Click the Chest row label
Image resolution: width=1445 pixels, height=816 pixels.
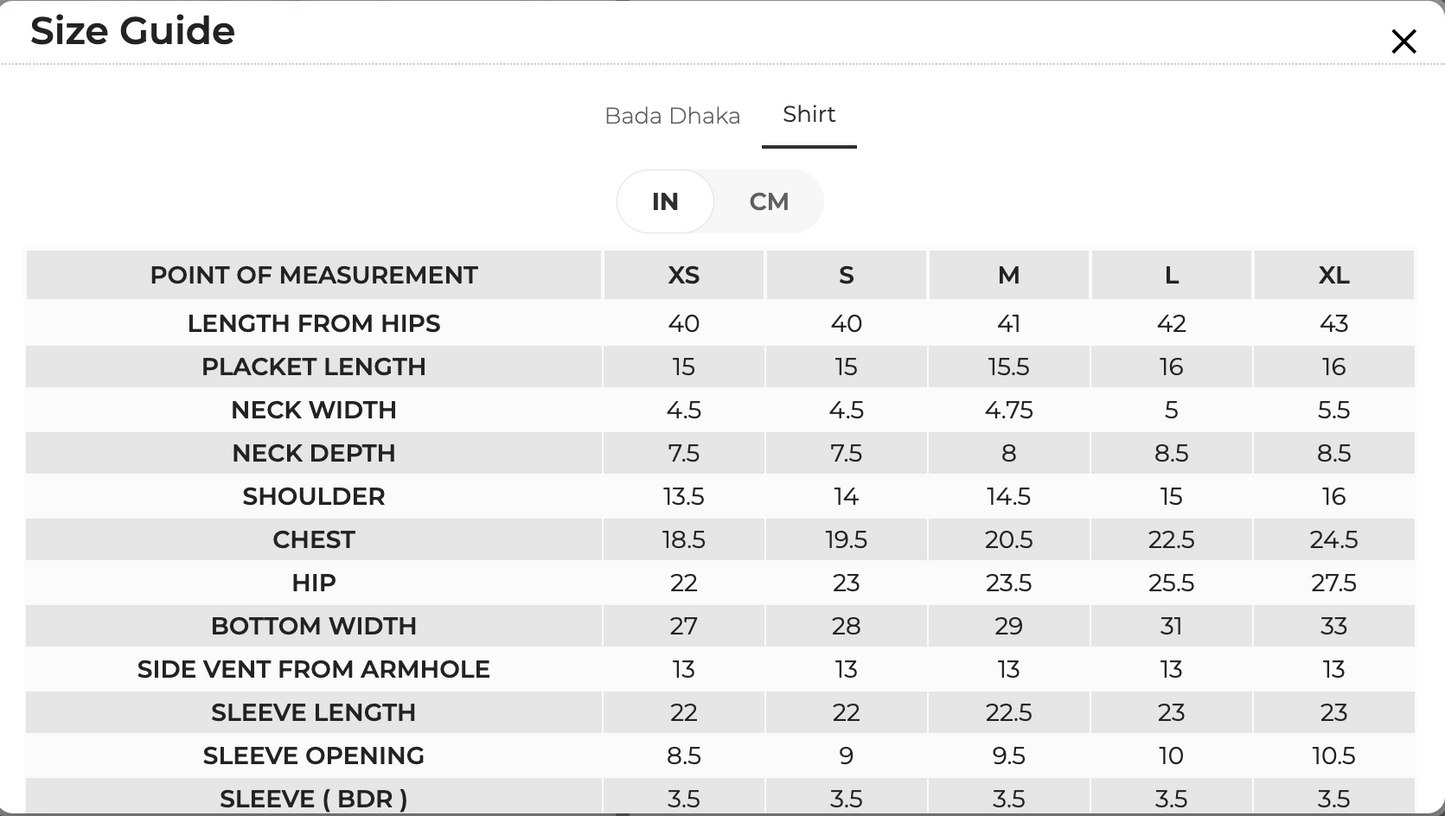pos(314,540)
